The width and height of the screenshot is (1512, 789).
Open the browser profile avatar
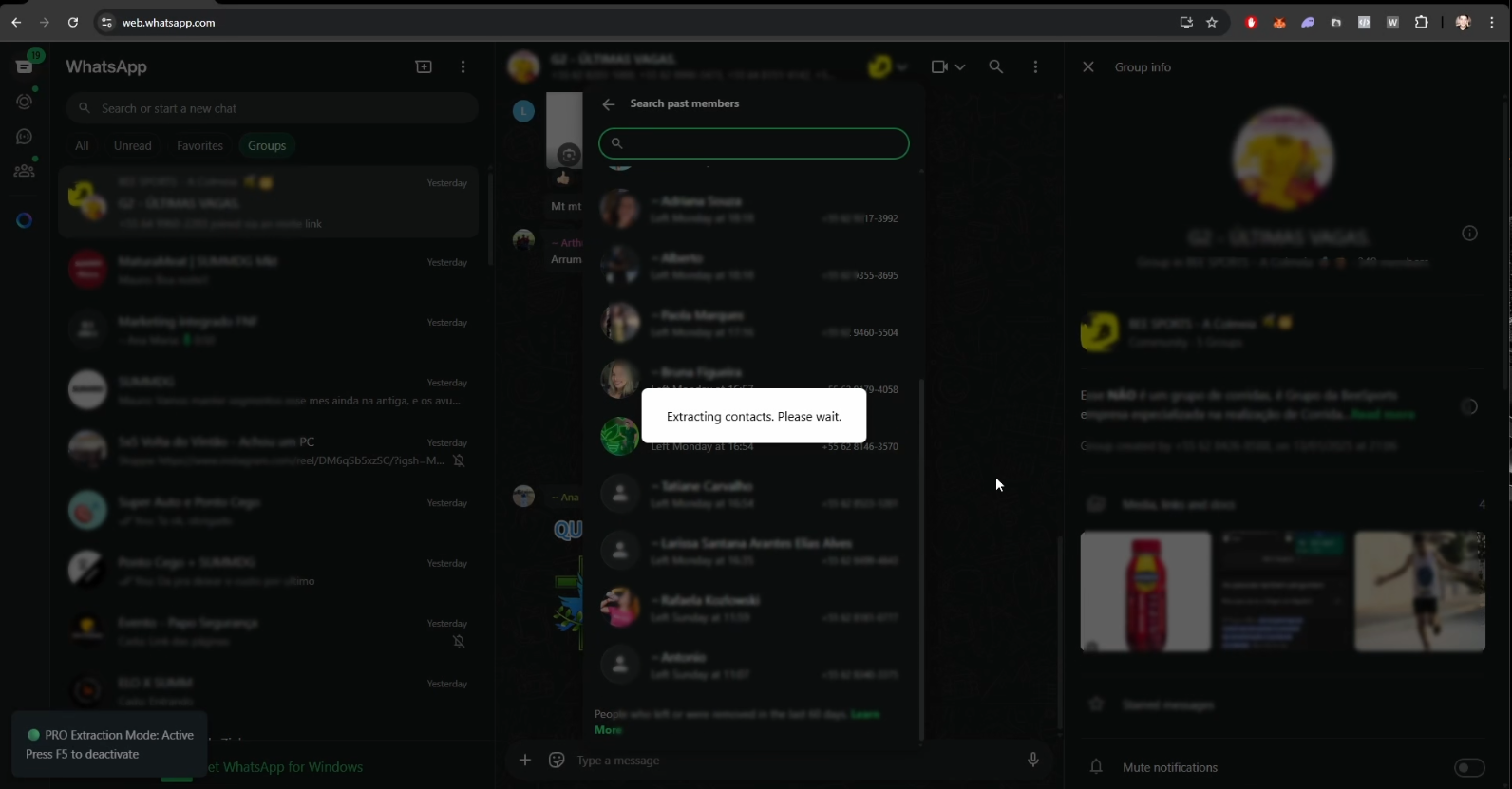[x=1463, y=22]
